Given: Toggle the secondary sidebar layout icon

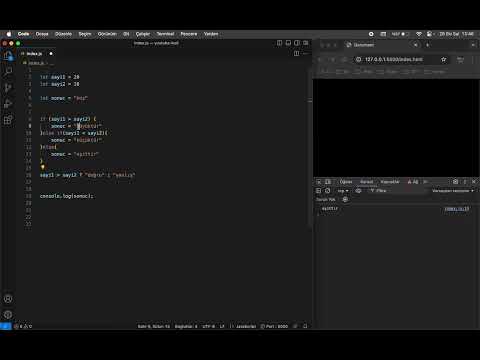Looking at the screenshot, I should (297, 43).
